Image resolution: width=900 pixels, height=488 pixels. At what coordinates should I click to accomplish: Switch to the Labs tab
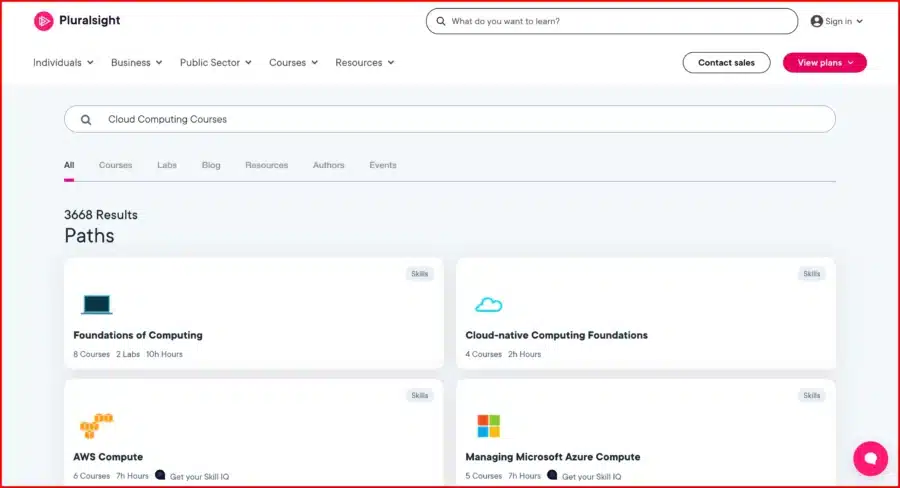click(x=167, y=165)
